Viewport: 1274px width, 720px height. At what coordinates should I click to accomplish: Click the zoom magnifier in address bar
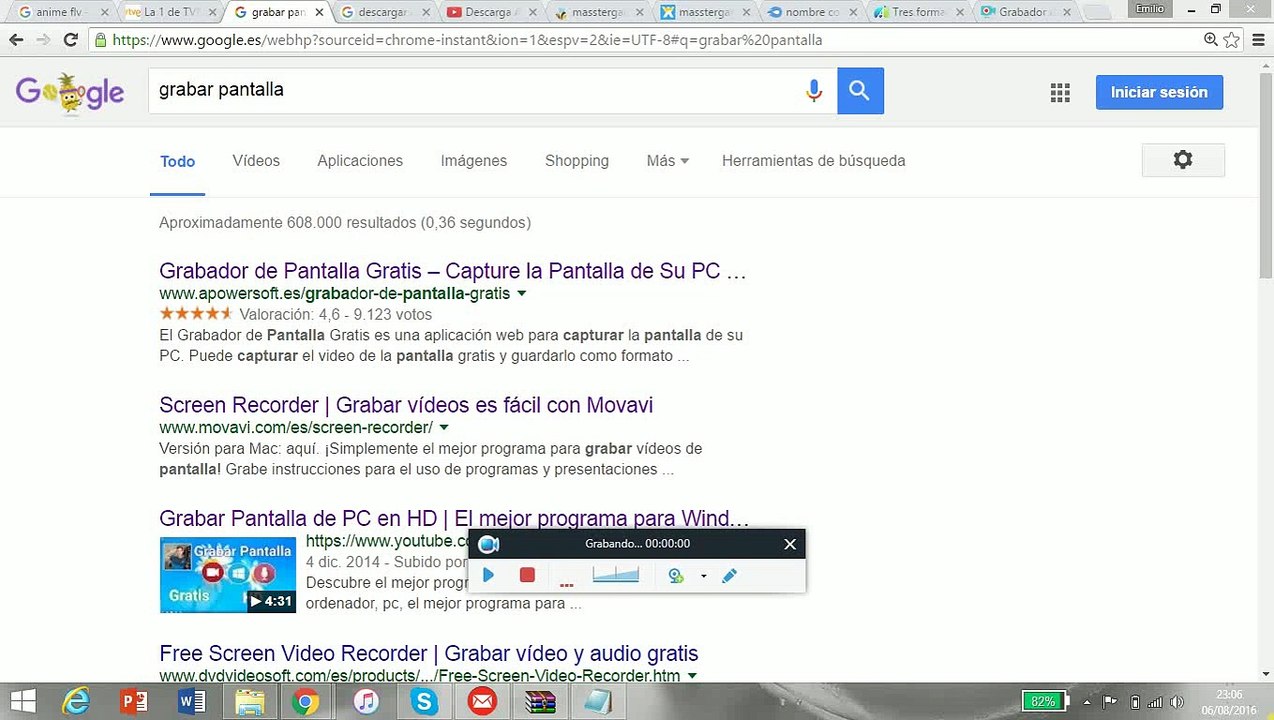pos(1211,40)
